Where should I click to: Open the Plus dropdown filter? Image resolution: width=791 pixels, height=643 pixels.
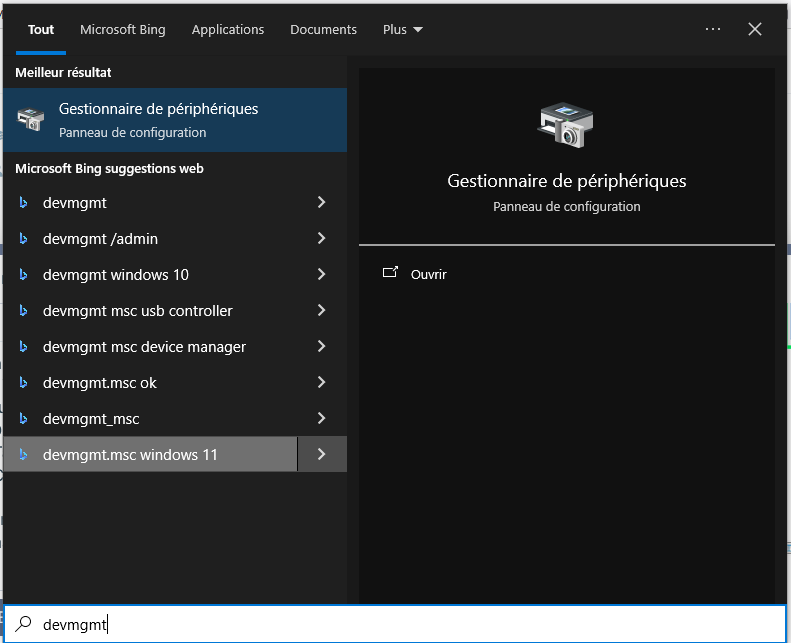[x=402, y=30]
